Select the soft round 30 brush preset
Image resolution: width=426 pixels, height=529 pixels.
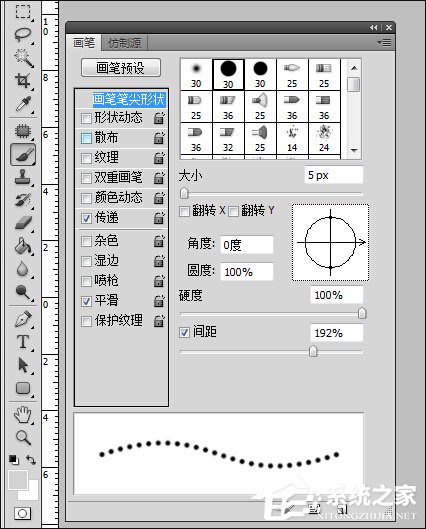point(196,75)
